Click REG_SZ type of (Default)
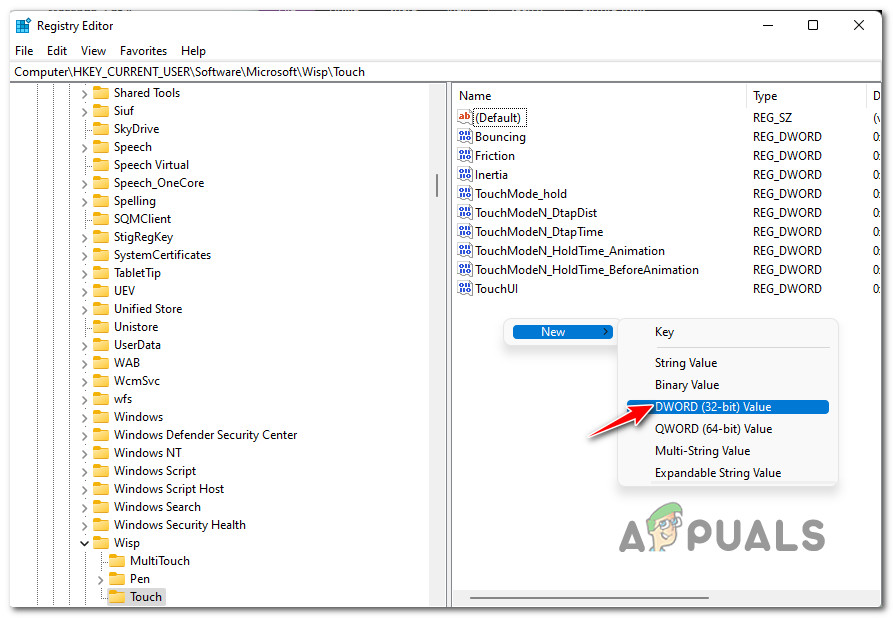 (x=772, y=118)
